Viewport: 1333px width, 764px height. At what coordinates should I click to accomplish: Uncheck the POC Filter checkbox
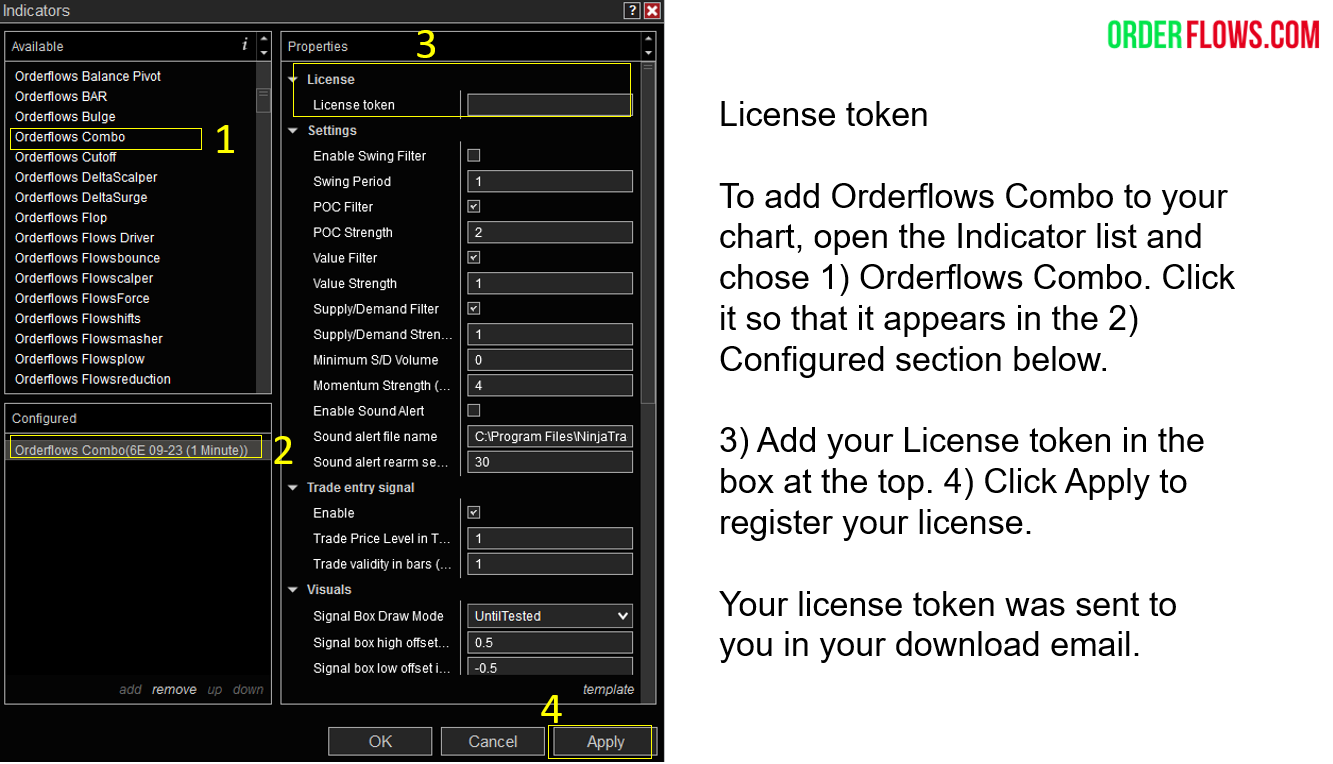pos(474,207)
